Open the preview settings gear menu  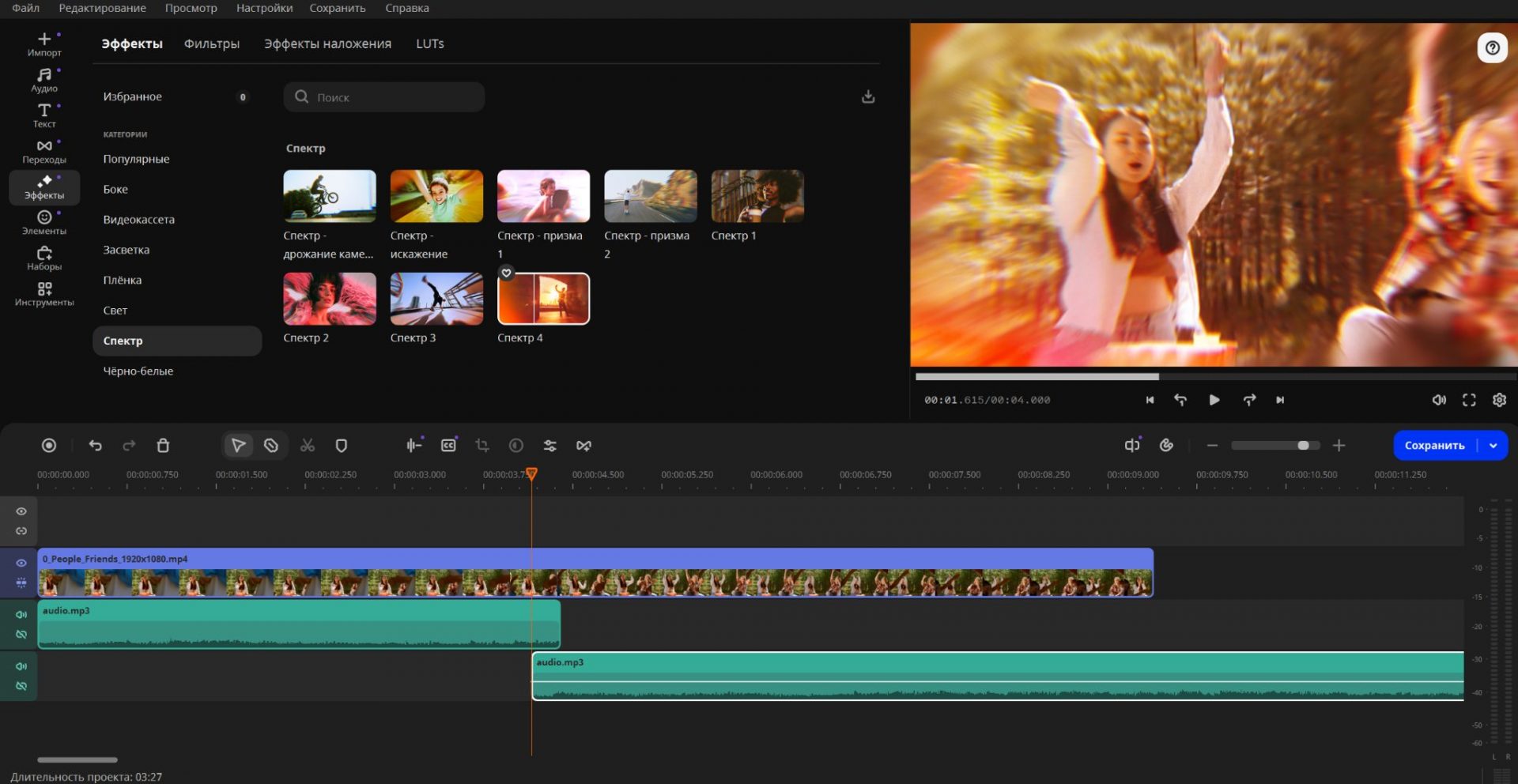[1499, 400]
